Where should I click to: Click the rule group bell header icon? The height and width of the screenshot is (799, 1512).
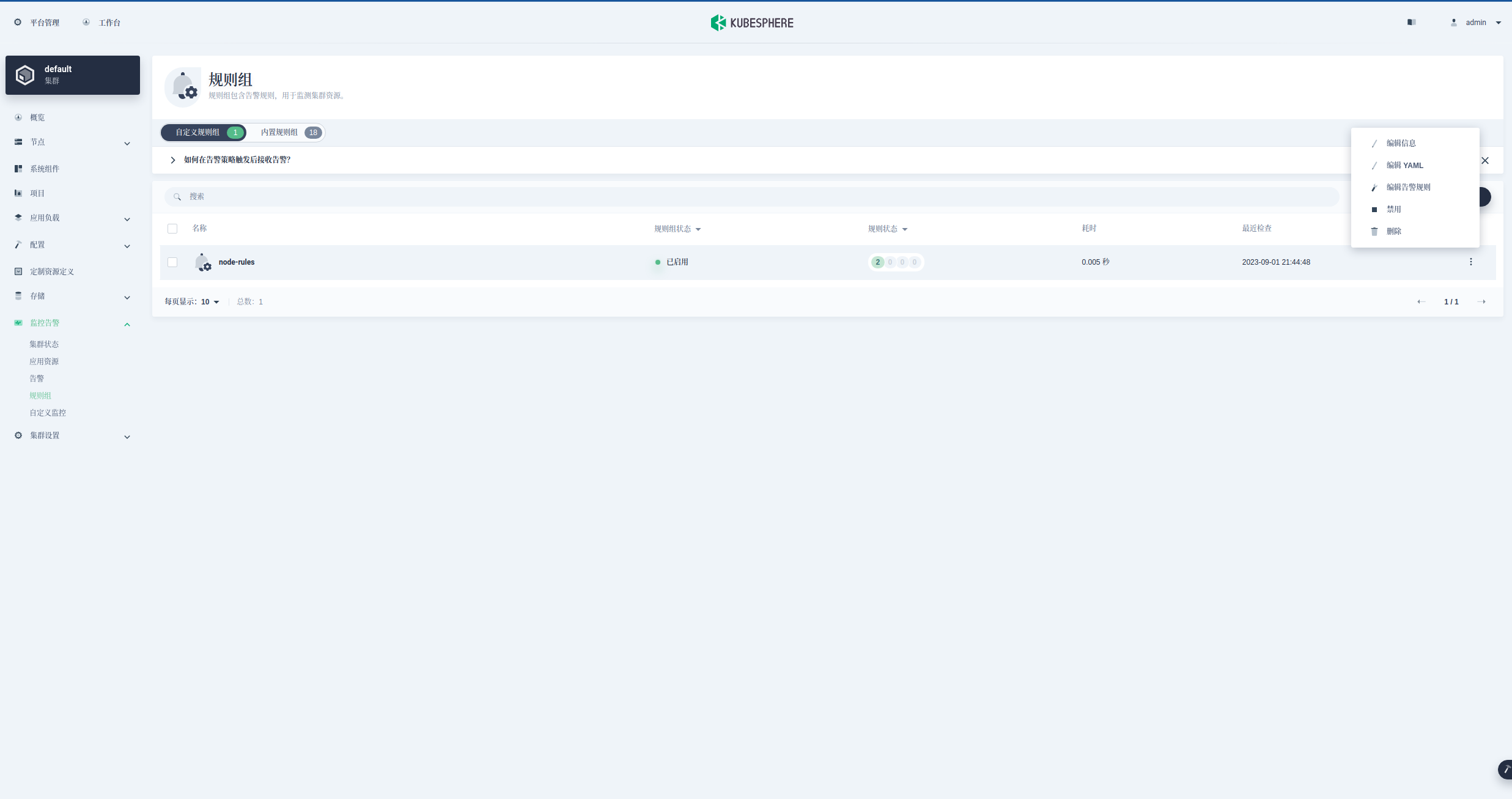(x=183, y=87)
